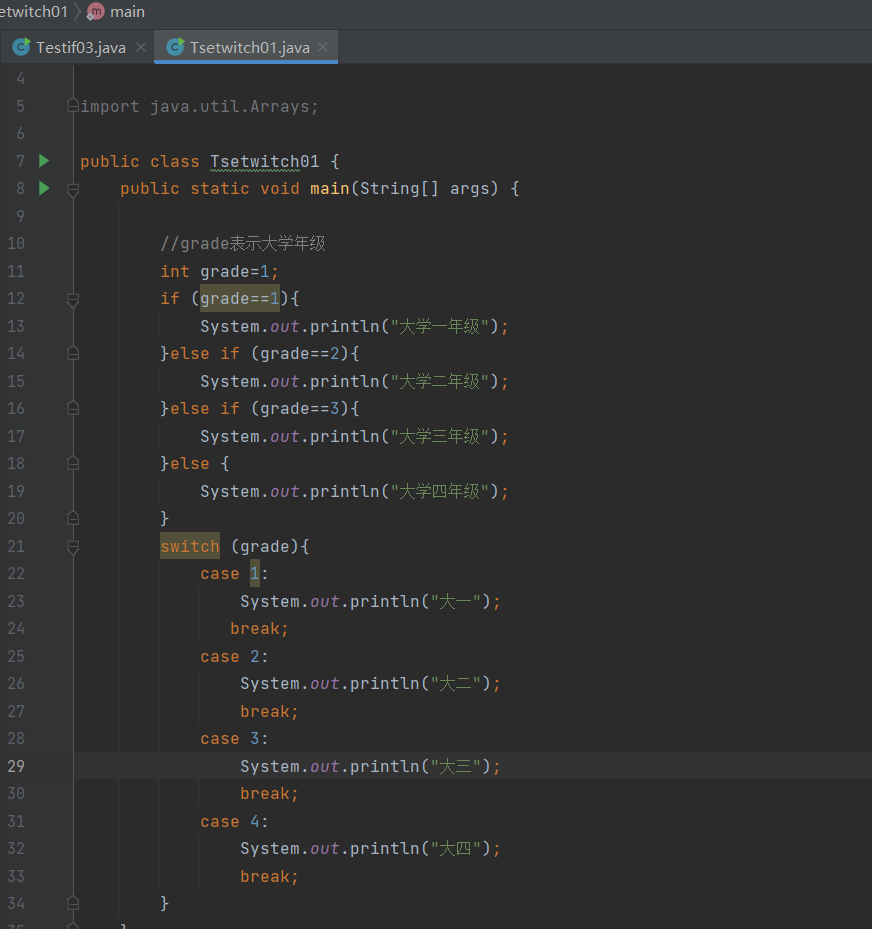Click line number 21 in the gutter

tap(16, 546)
